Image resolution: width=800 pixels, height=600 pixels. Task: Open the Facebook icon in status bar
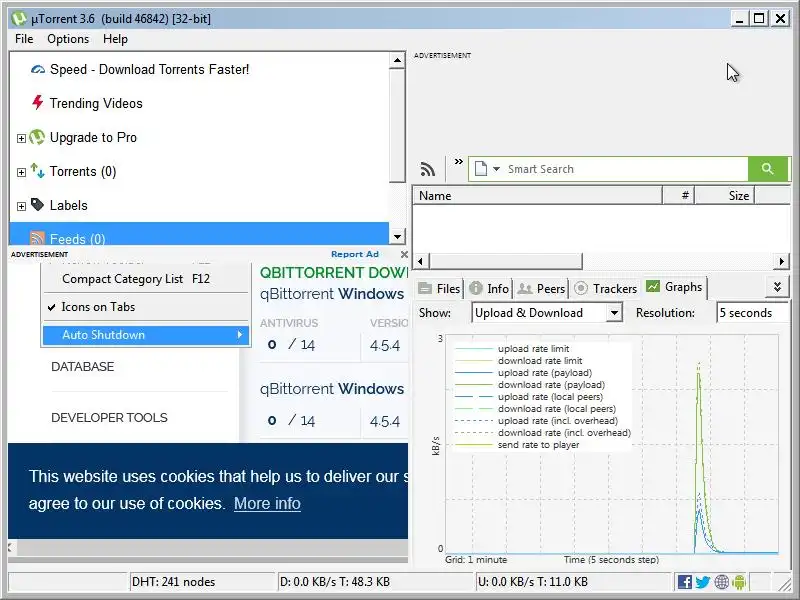(x=685, y=582)
